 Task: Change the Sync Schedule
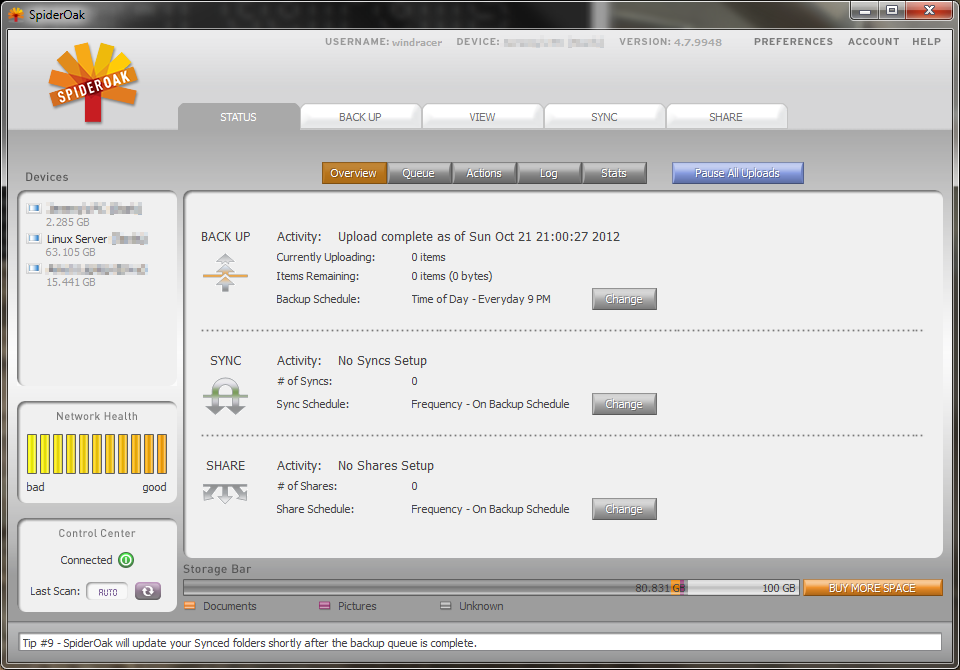click(624, 404)
